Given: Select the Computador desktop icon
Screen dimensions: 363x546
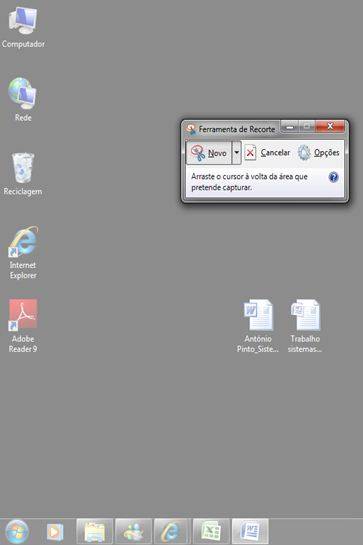Looking at the screenshot, I should tap(23, 28).
